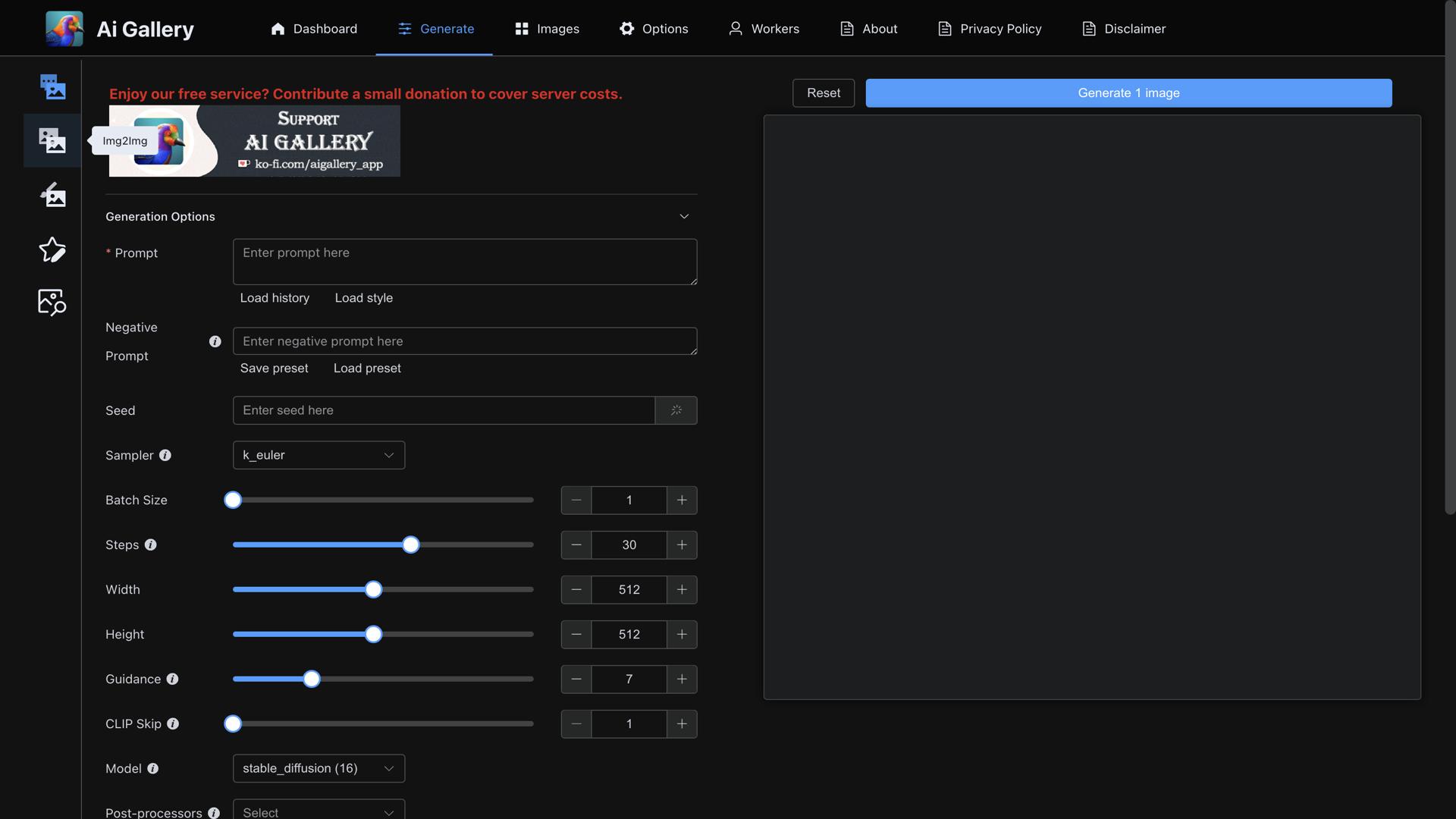
Task: Click the star rating sidebar icon
Action: (52, 249)
